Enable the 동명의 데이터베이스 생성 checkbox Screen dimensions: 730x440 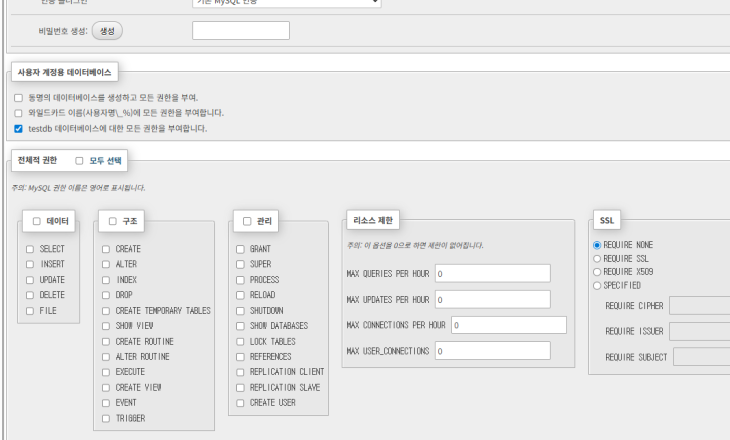click(18, 98)
